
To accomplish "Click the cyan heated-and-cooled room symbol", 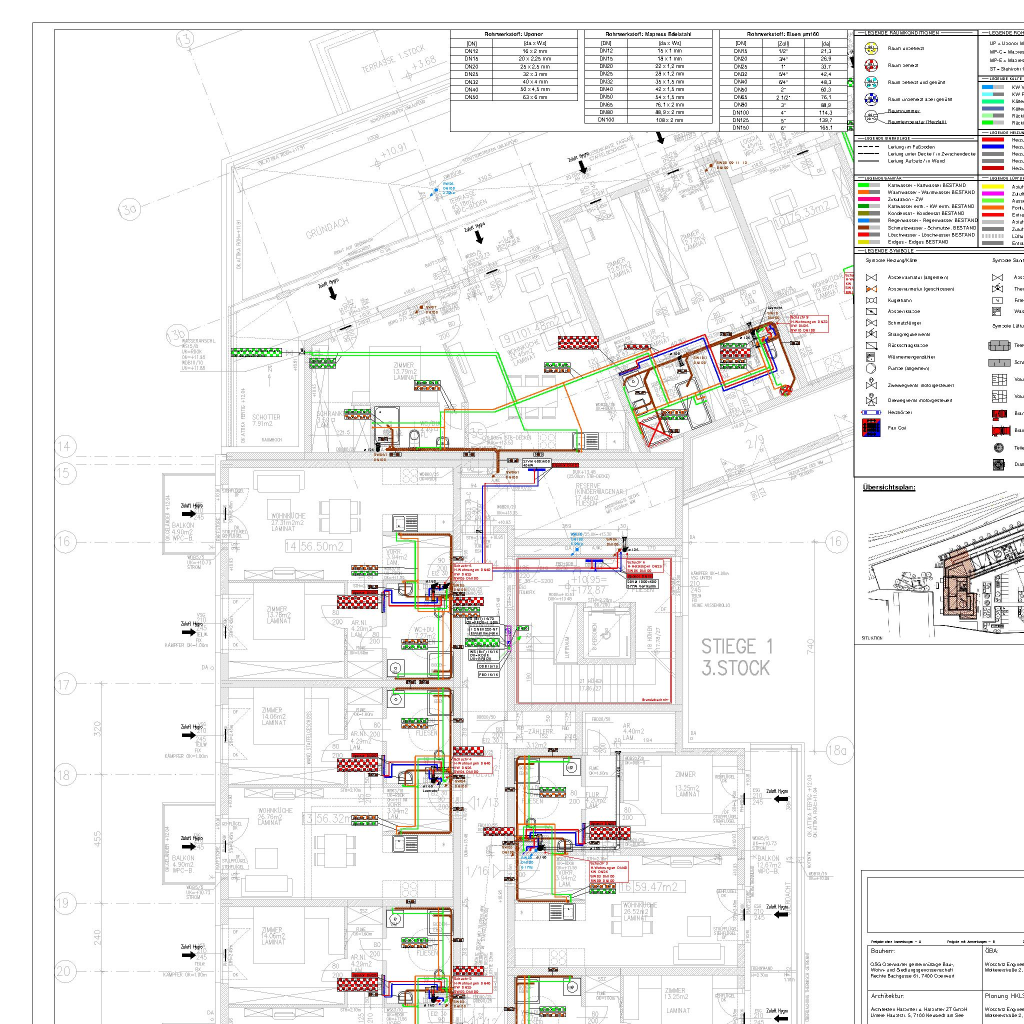I will coord(871,82).
